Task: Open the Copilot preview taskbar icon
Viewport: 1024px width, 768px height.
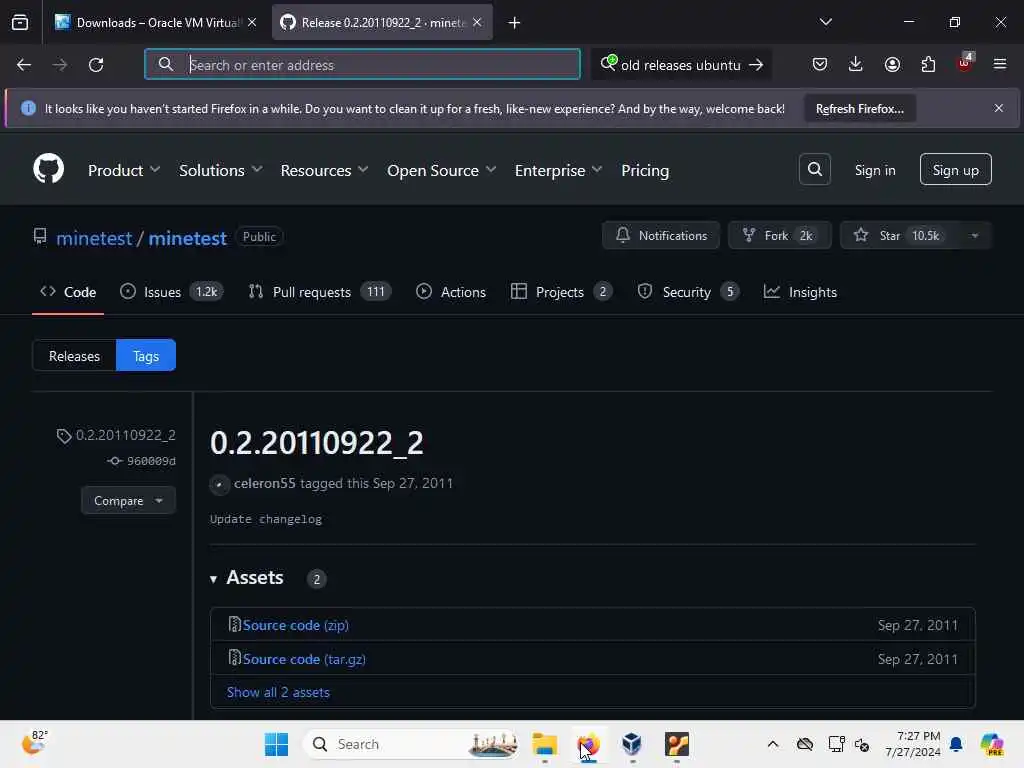Action: point(992,744)
